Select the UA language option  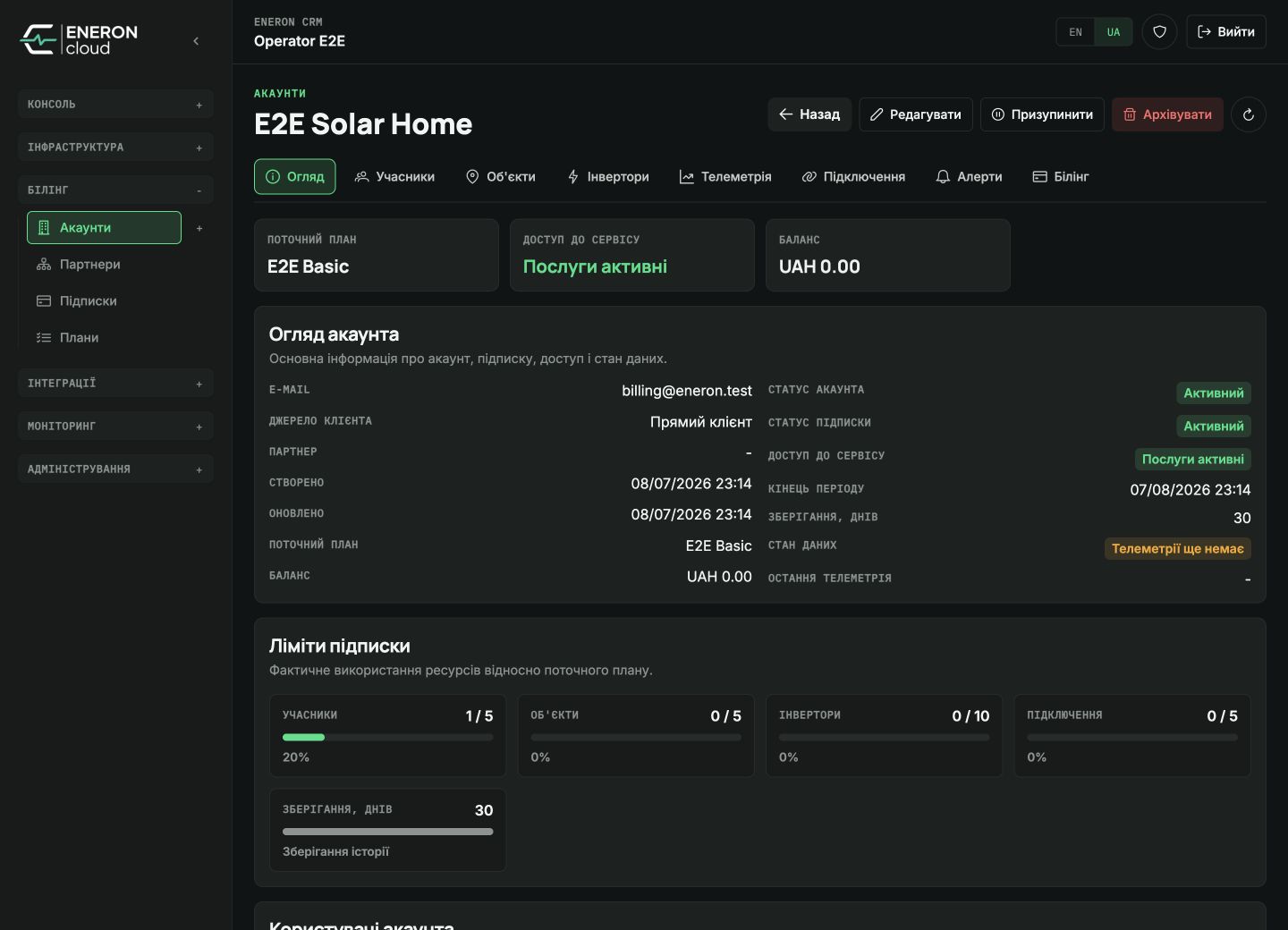click(1114, 32)
